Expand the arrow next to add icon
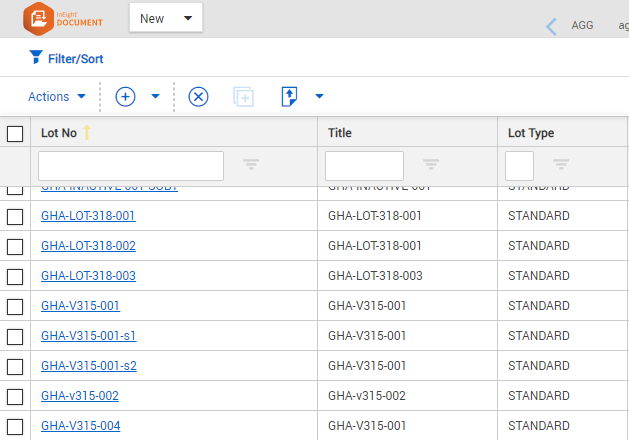The height and width of the screenshot is (440, 629). pos(156,97)
